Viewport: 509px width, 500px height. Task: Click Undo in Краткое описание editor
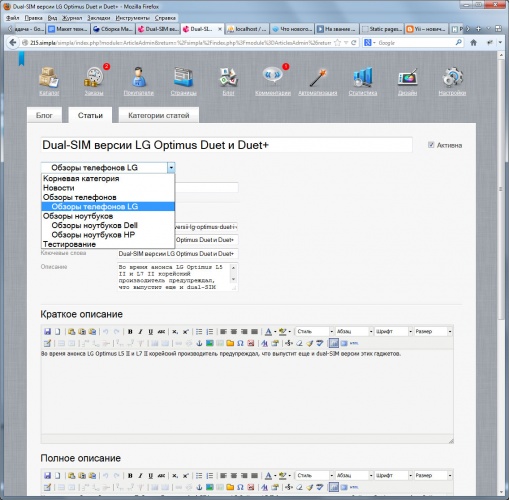click(x=106, y=331)
